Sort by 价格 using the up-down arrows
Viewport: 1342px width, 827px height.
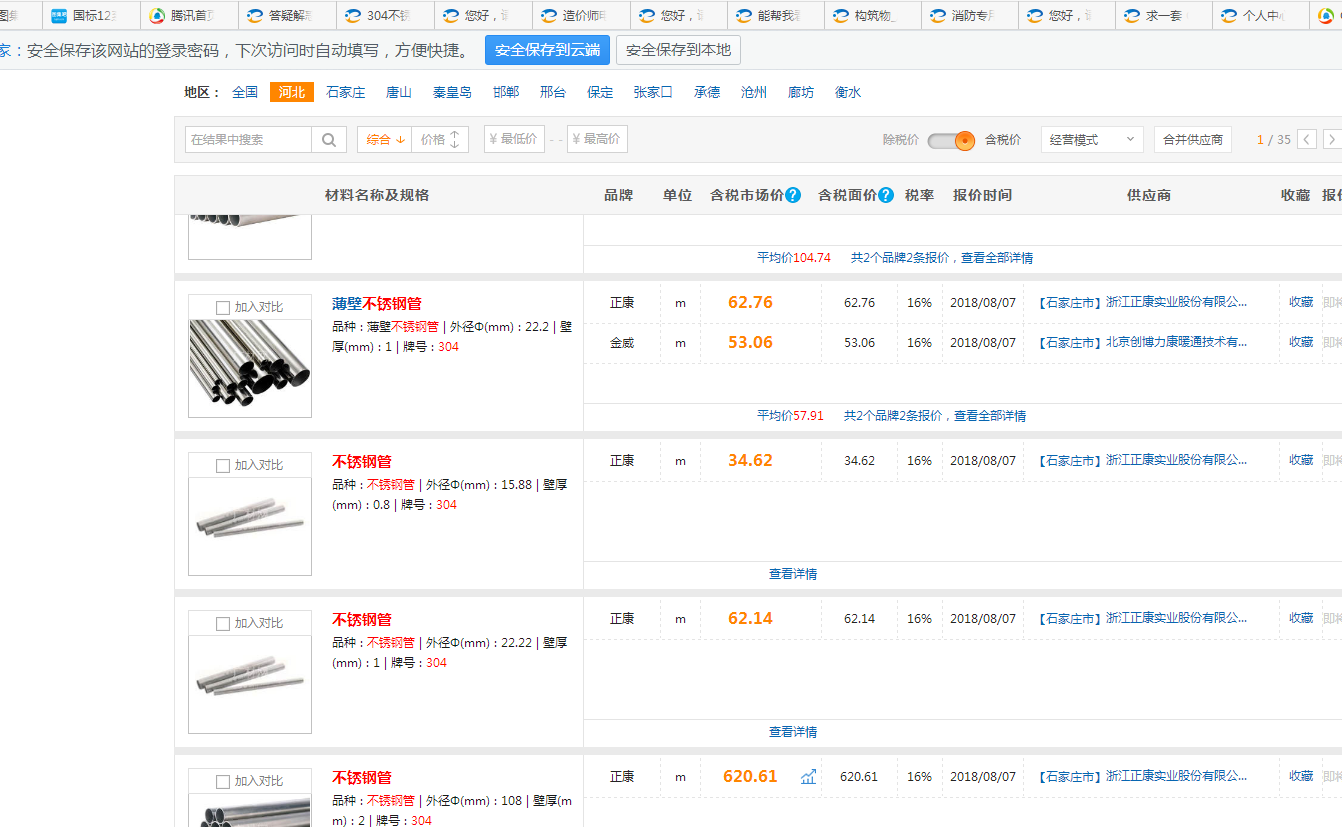click(441, 140)
